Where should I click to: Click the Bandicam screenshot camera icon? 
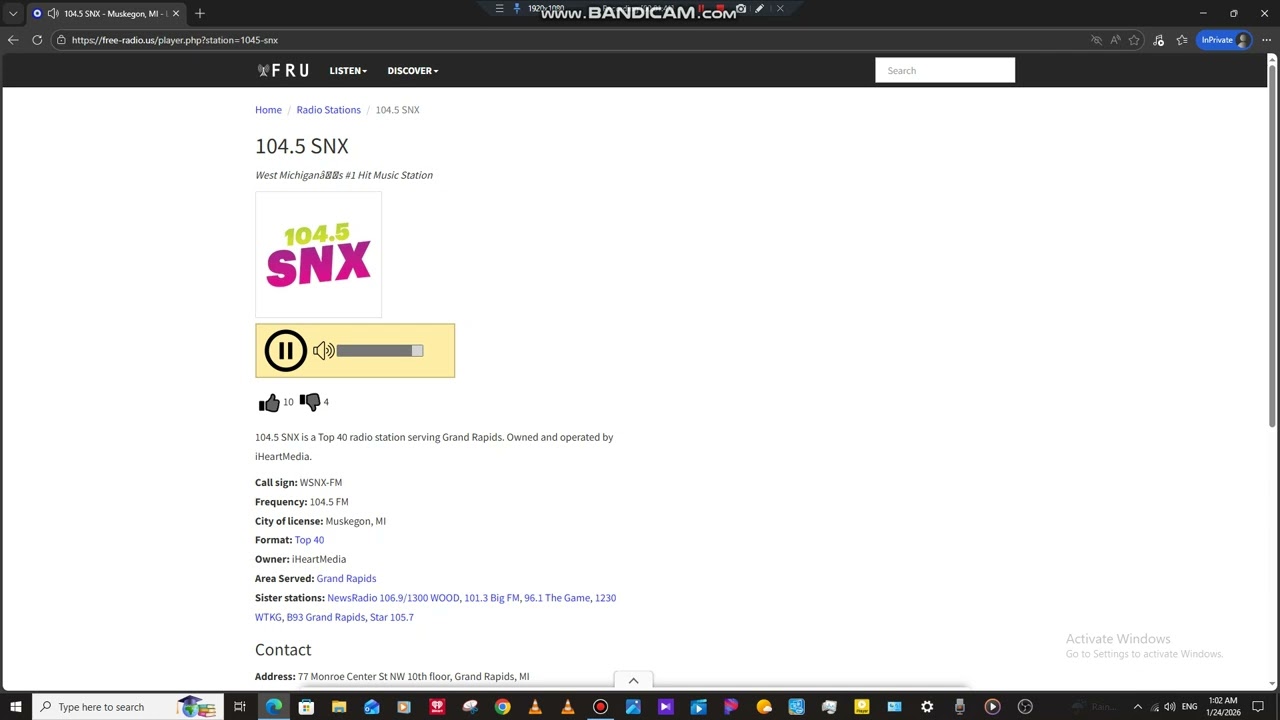coord(741,9)
